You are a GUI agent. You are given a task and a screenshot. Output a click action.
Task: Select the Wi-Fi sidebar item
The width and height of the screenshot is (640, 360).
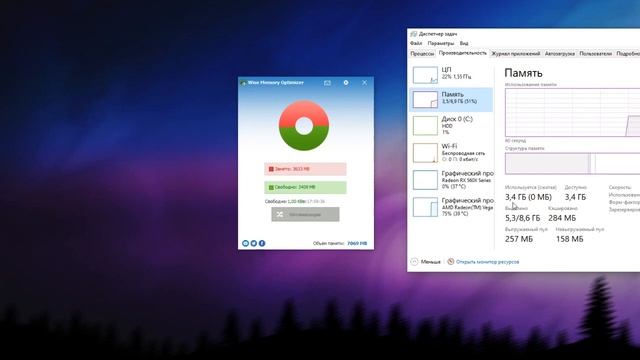click(451, 153)
